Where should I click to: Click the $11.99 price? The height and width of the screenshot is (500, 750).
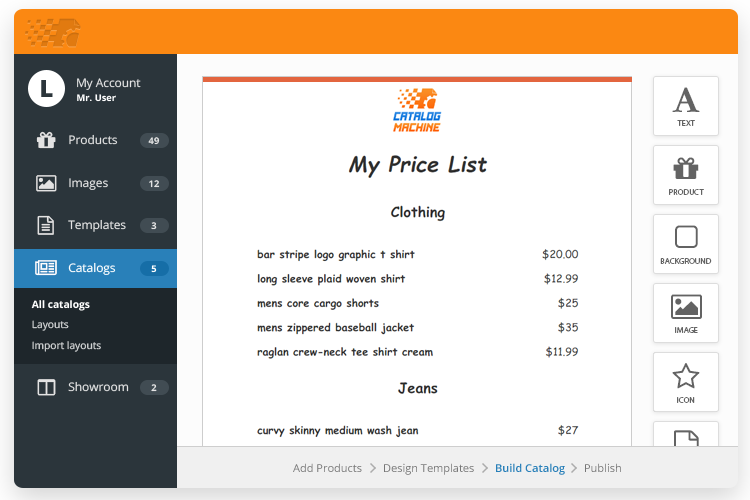pos(562,352)
